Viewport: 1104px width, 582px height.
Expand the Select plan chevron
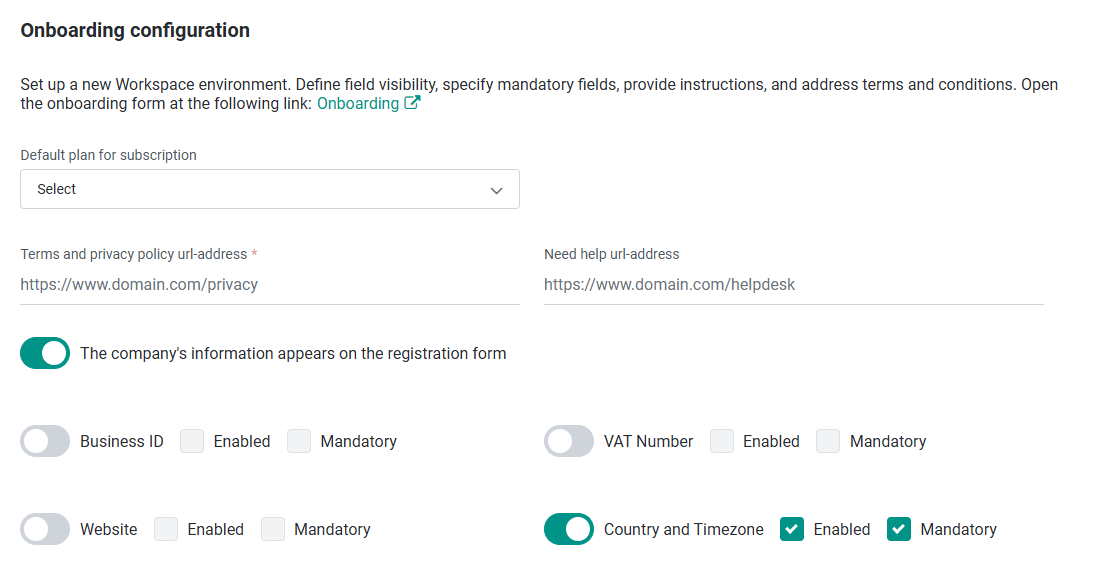496,189
